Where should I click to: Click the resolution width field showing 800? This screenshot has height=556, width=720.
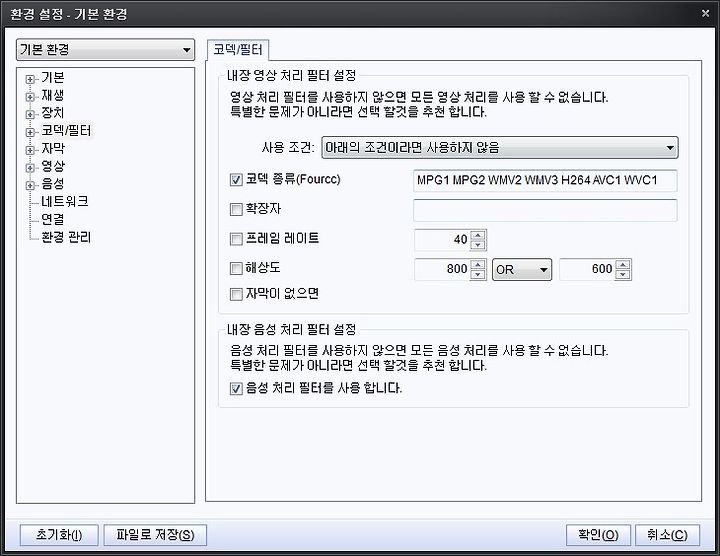[442, 269]
